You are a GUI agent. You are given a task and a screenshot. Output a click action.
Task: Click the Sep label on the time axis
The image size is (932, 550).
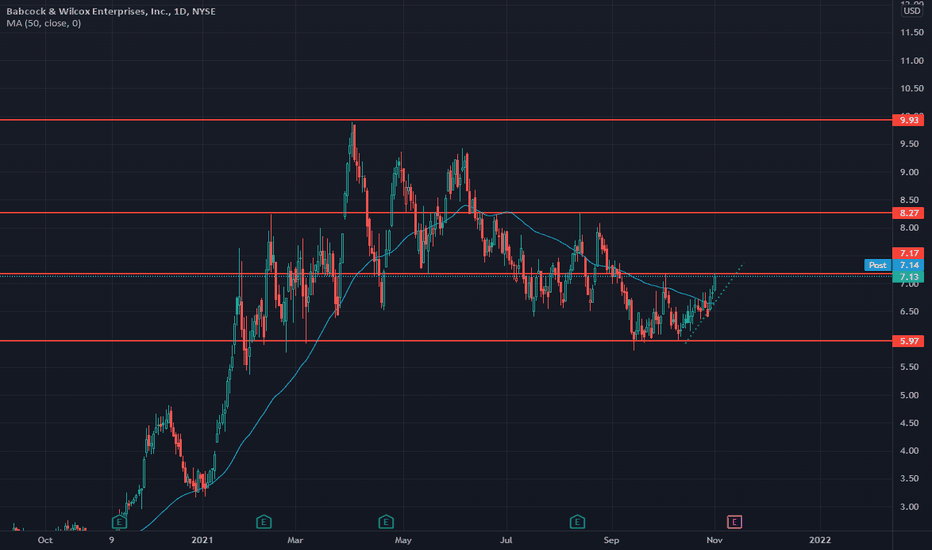[611, 540]
